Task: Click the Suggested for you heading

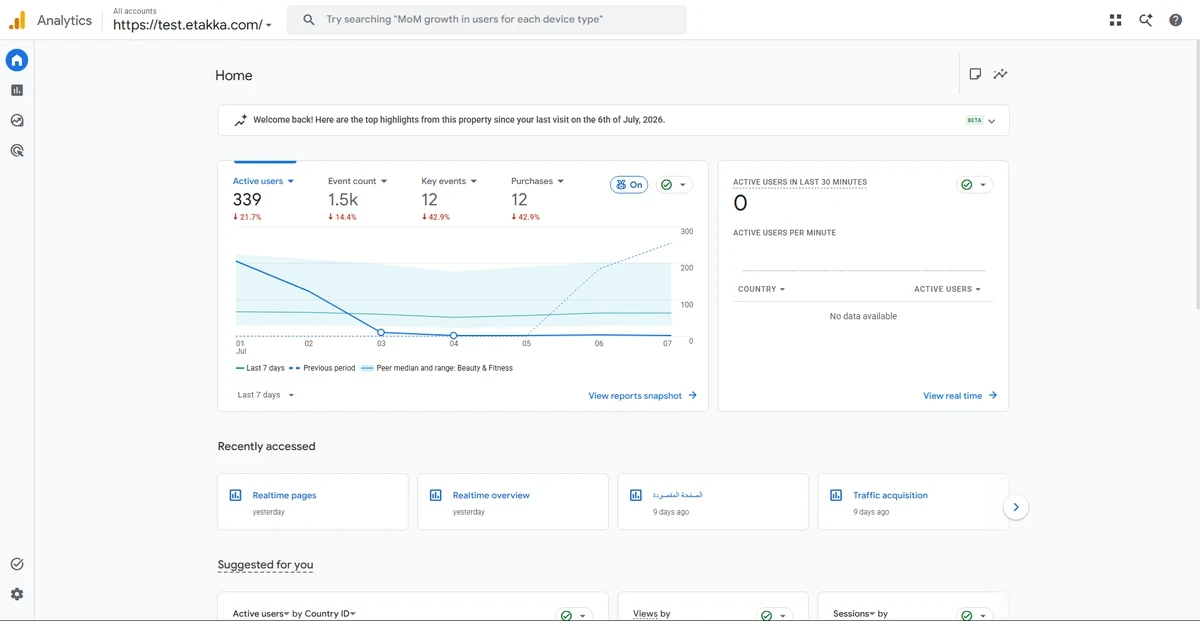Action: coord(265,565)
